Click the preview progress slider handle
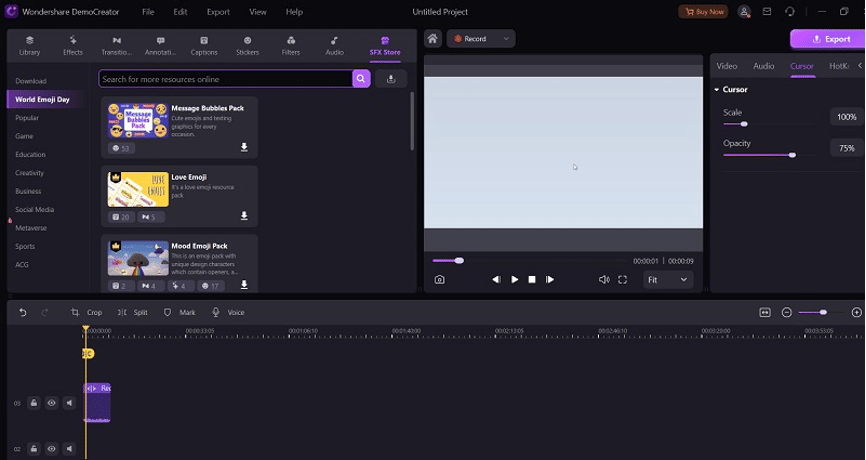 tap(459, 261)
